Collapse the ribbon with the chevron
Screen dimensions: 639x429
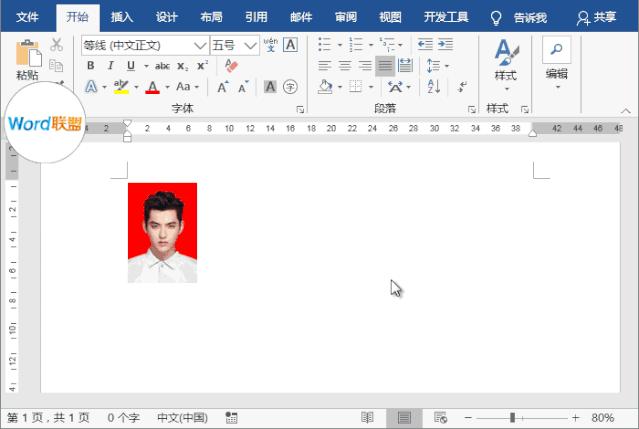point(626,111)
